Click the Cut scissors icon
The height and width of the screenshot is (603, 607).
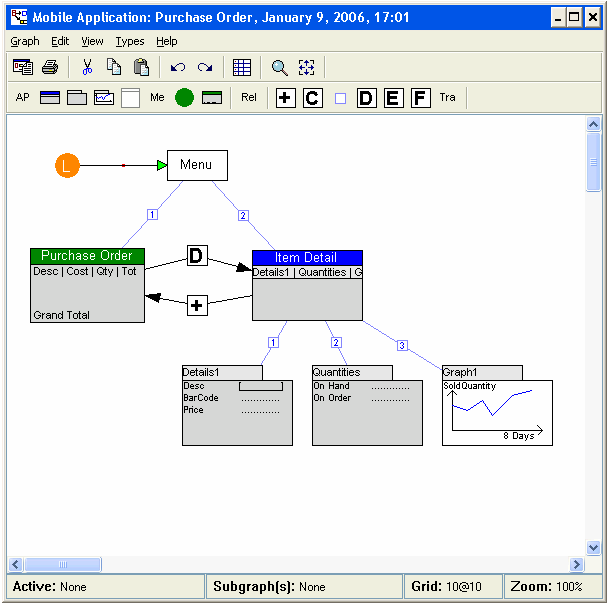point(87,67)
